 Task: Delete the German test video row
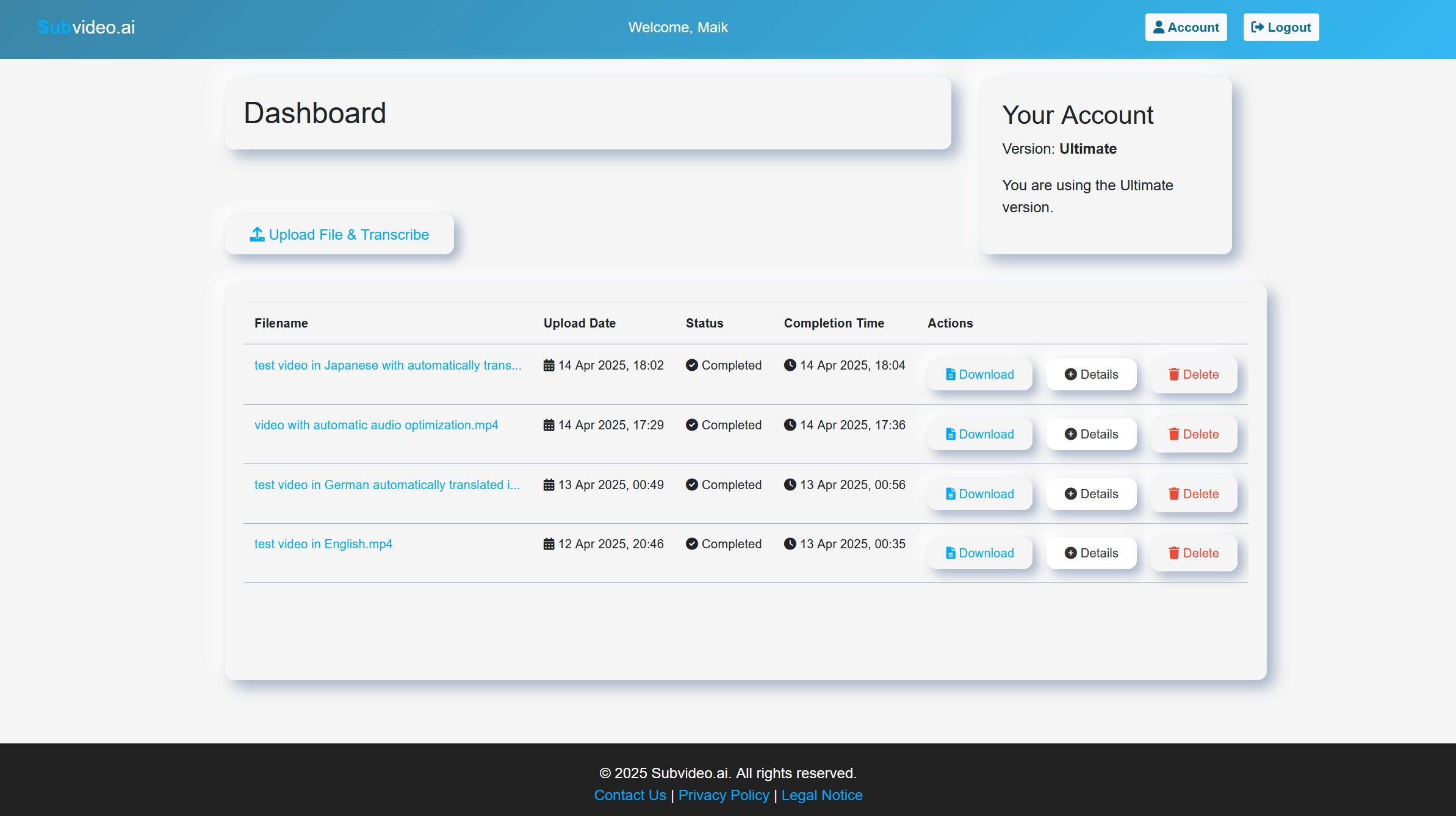1194,494
